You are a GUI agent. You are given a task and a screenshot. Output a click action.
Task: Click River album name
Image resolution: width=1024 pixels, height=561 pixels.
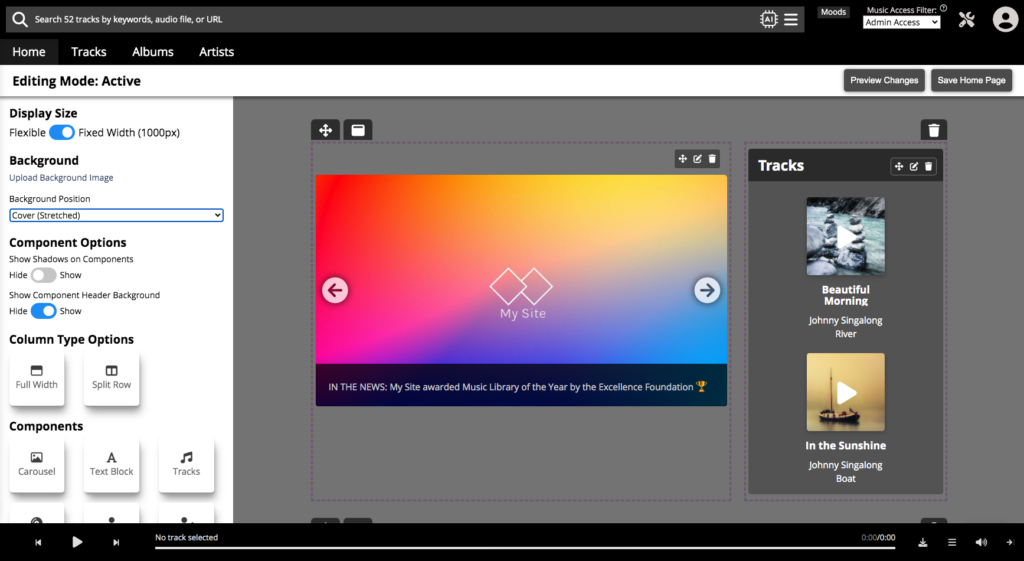click(846, 334)
